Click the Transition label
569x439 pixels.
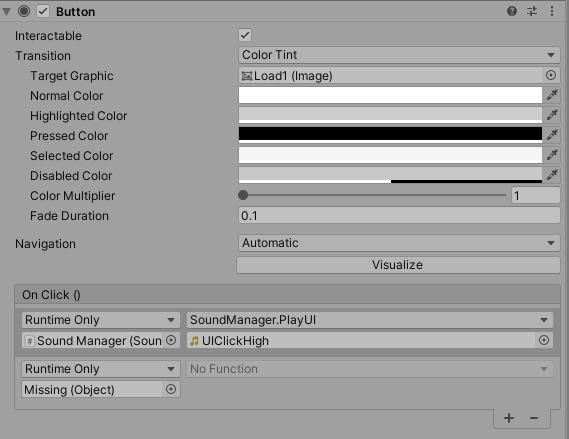(x=43, y=56)
